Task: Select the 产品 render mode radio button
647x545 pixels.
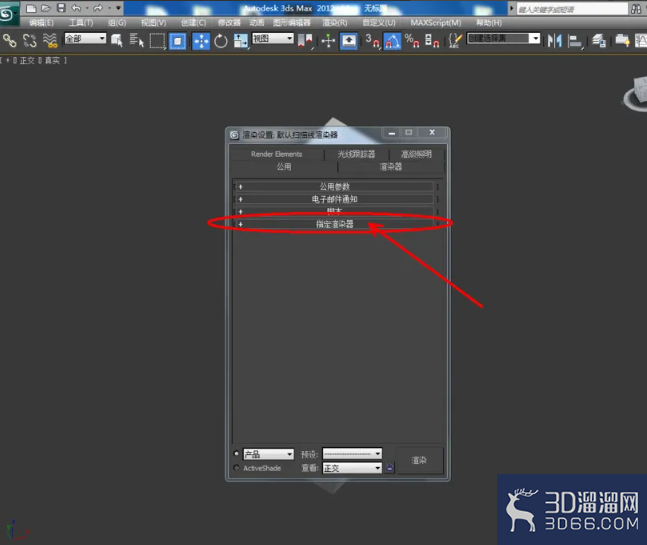Action: tap(236, 453)
